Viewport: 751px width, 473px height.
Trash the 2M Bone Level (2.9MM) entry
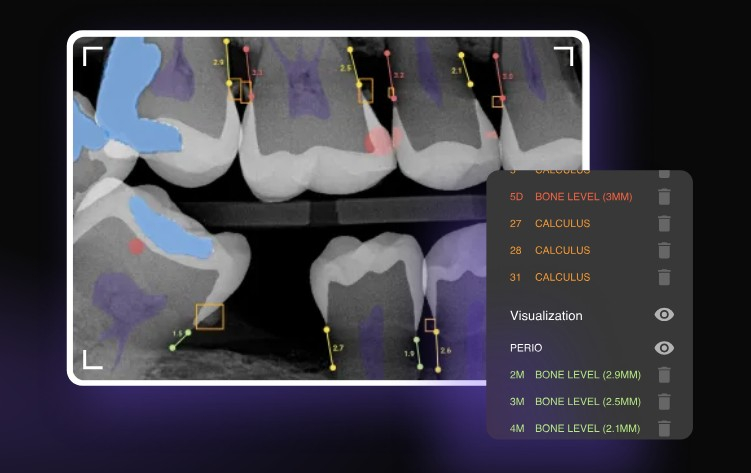click(664, 375)
